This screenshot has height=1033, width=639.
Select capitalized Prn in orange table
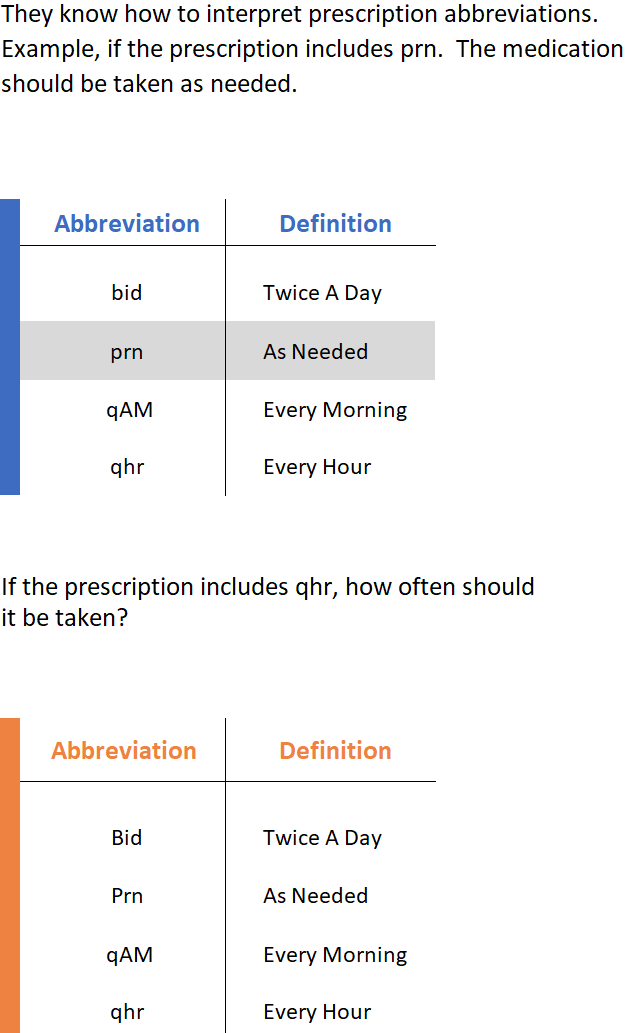(127, 896)
